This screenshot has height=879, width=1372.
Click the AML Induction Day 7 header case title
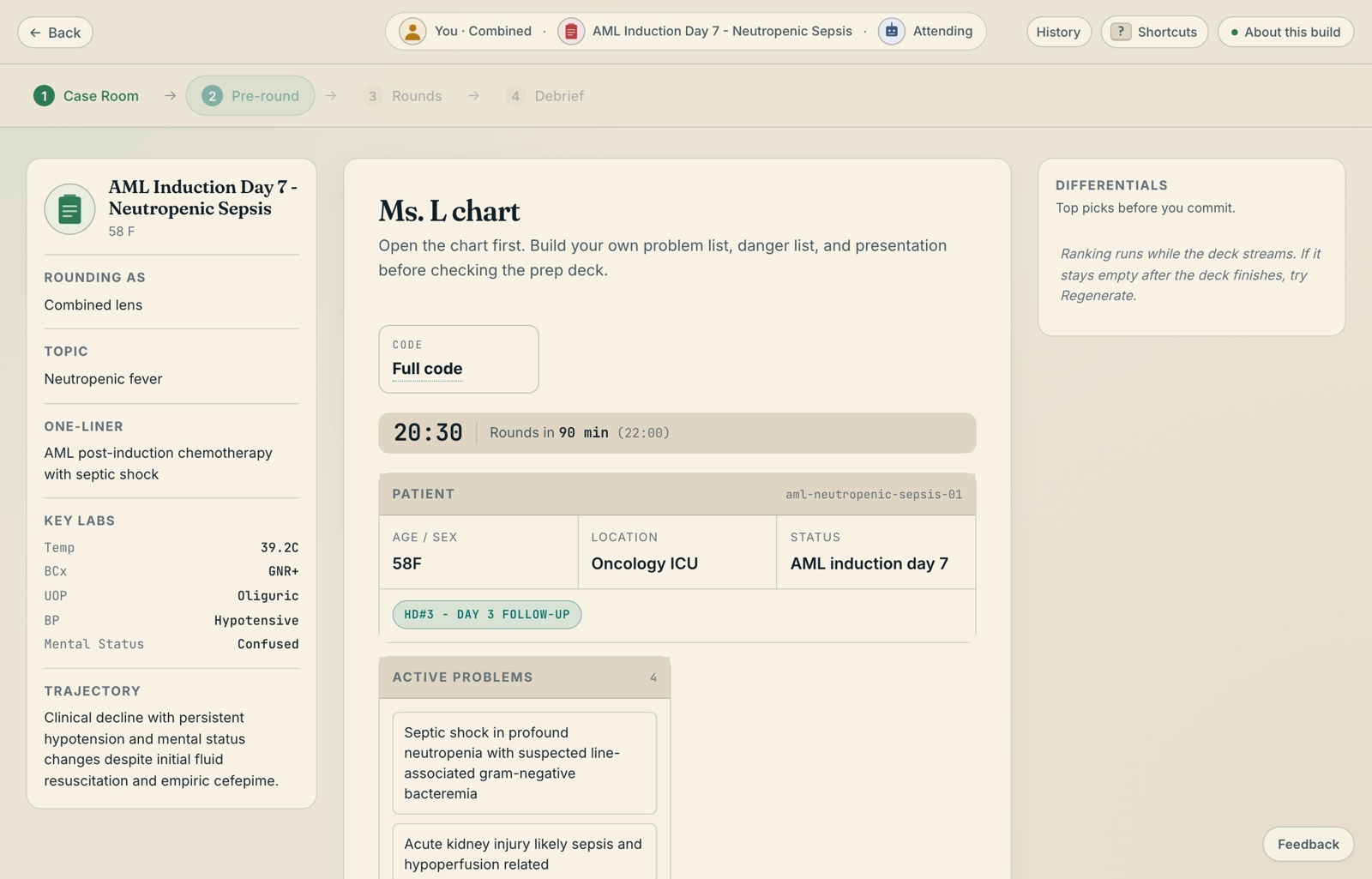click(722, 32)
